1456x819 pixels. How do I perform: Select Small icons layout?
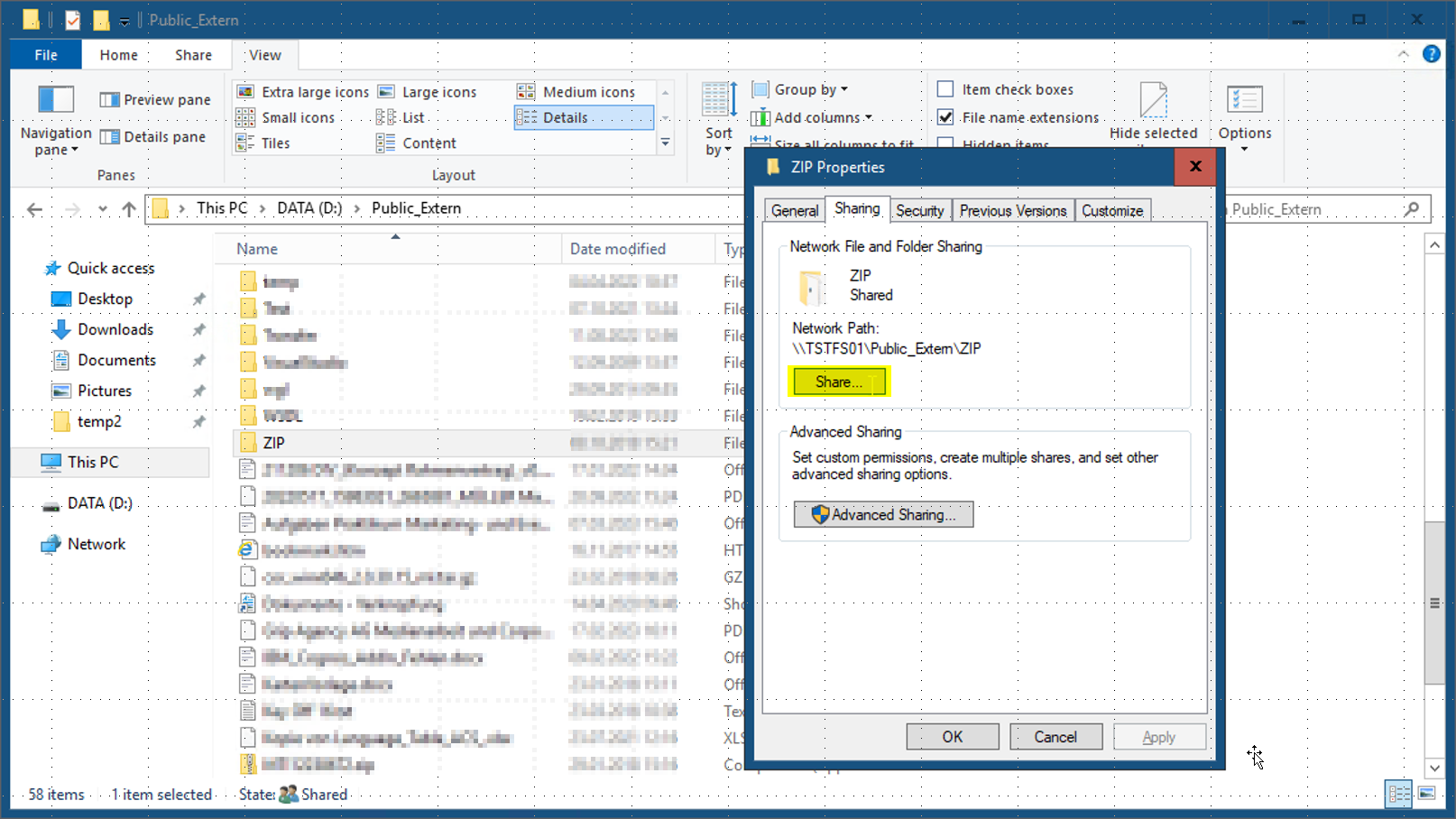click(x=286, y=117)
